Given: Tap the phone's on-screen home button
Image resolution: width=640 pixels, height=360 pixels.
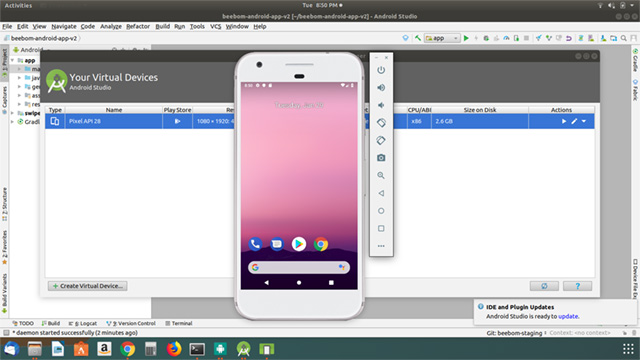Looking at the screenshot, I should (299, 282).
